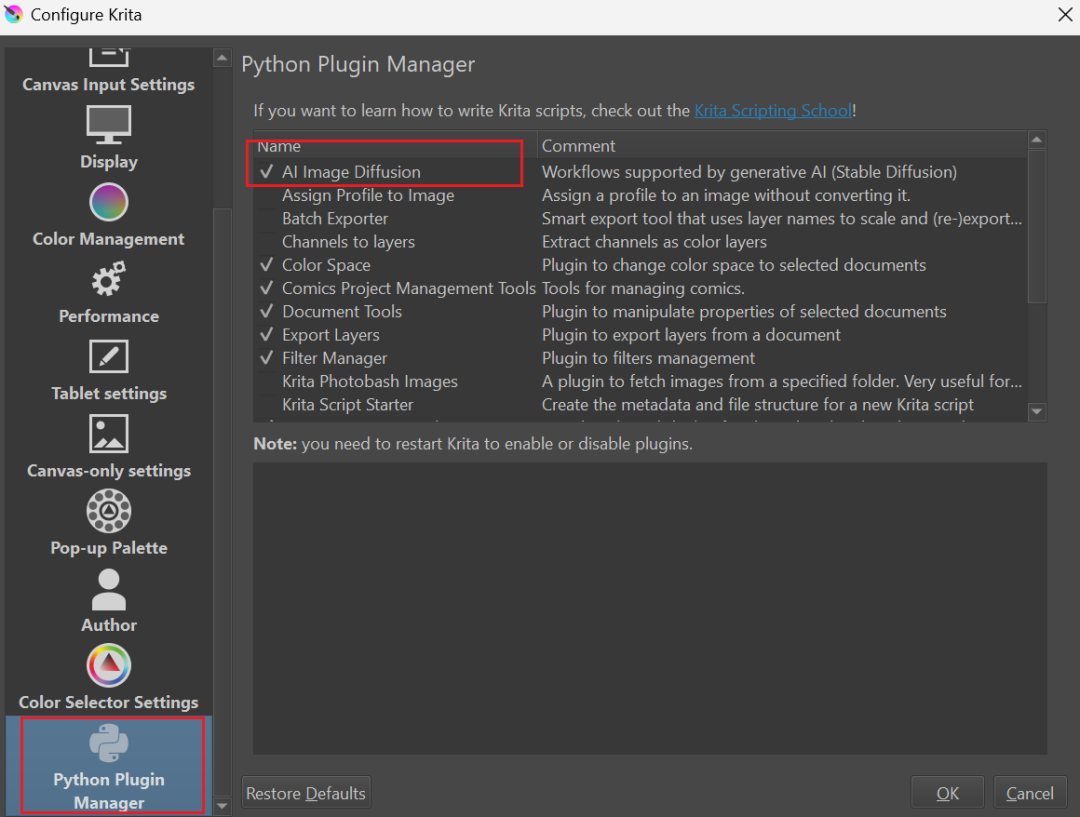The image size is (1080, 817).
Task: Select the Color Management label
Action: click(x=108, y=238)
